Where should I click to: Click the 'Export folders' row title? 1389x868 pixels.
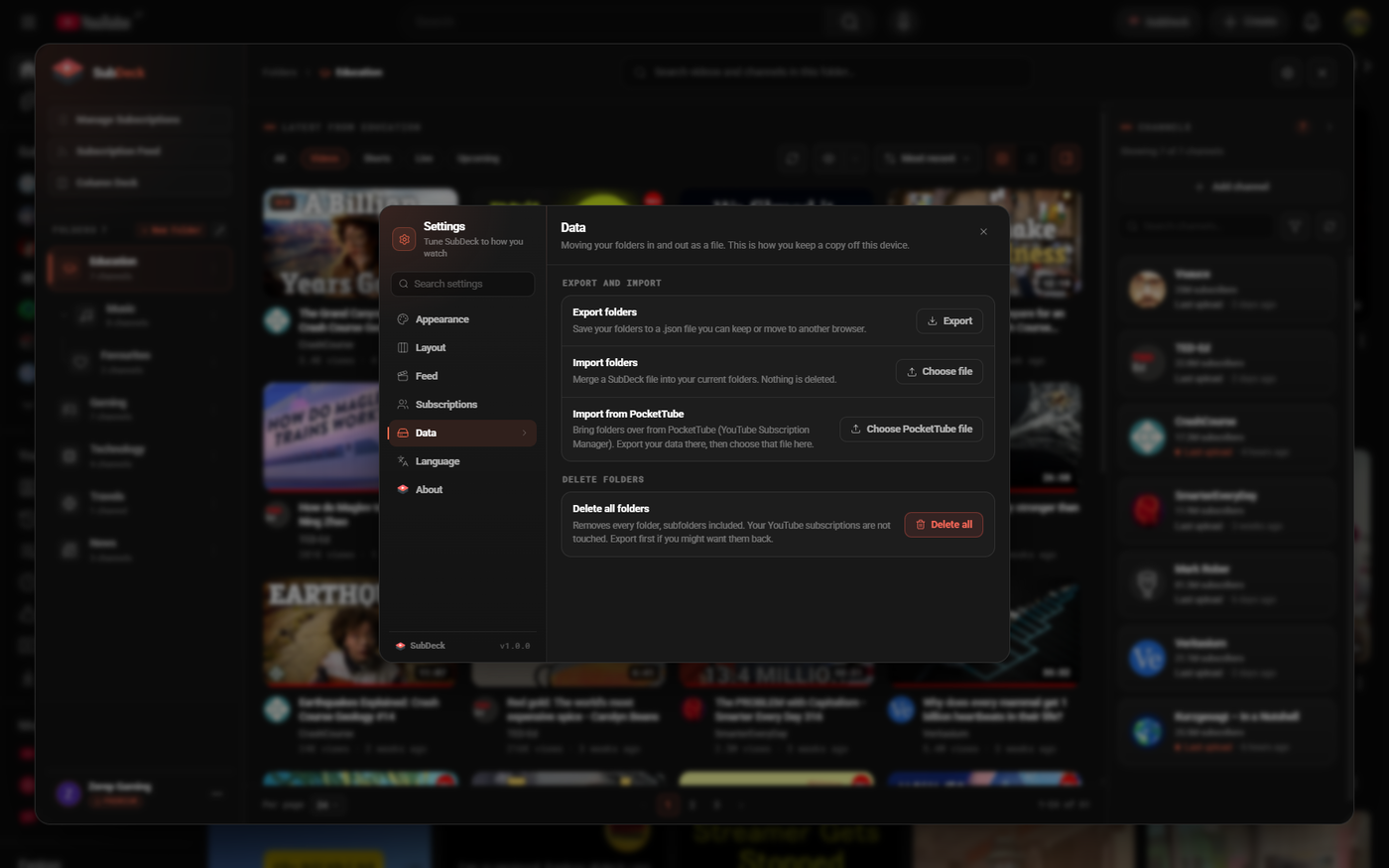tap(604, 312)
